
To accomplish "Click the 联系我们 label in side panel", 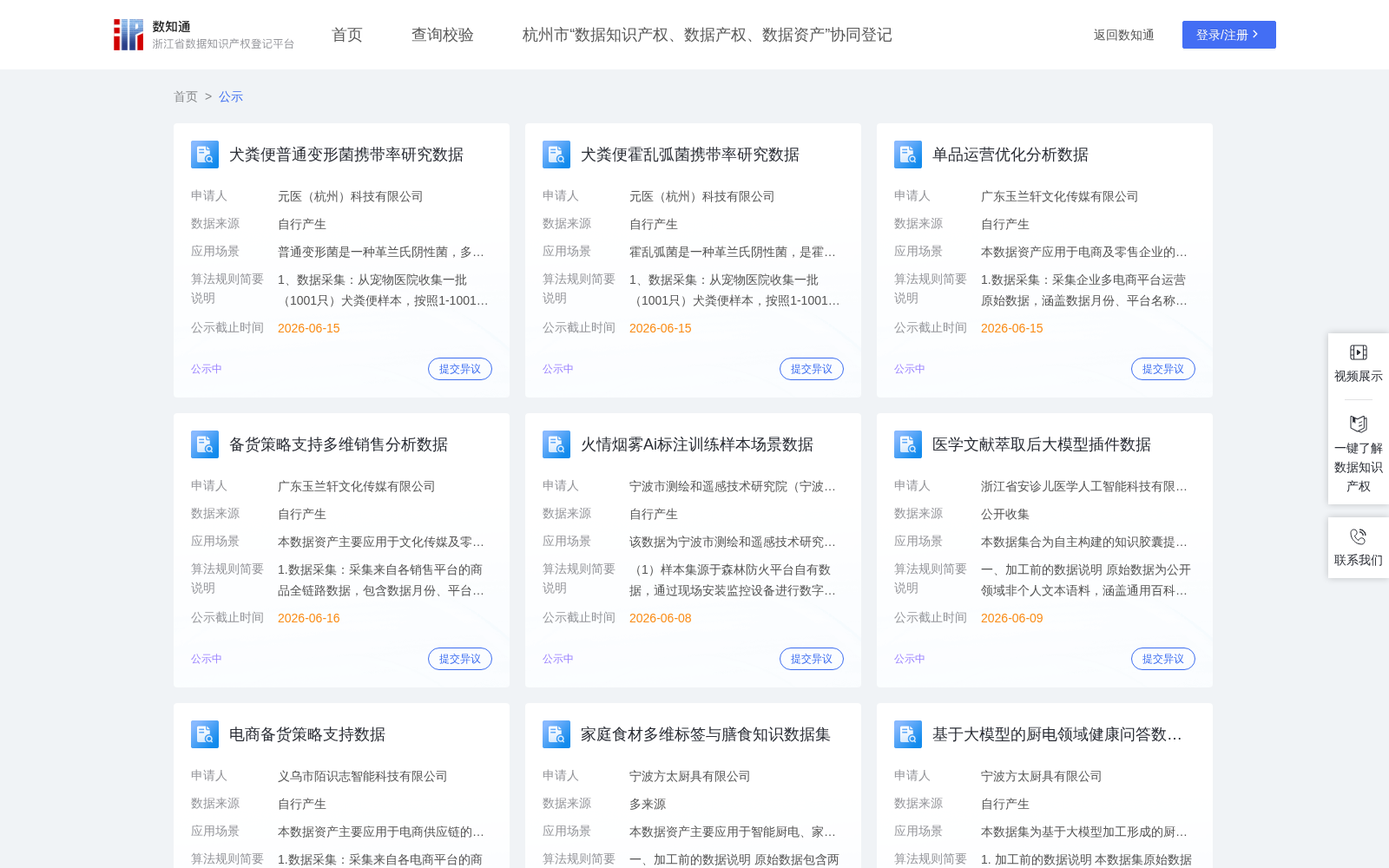I will 1359,560.
